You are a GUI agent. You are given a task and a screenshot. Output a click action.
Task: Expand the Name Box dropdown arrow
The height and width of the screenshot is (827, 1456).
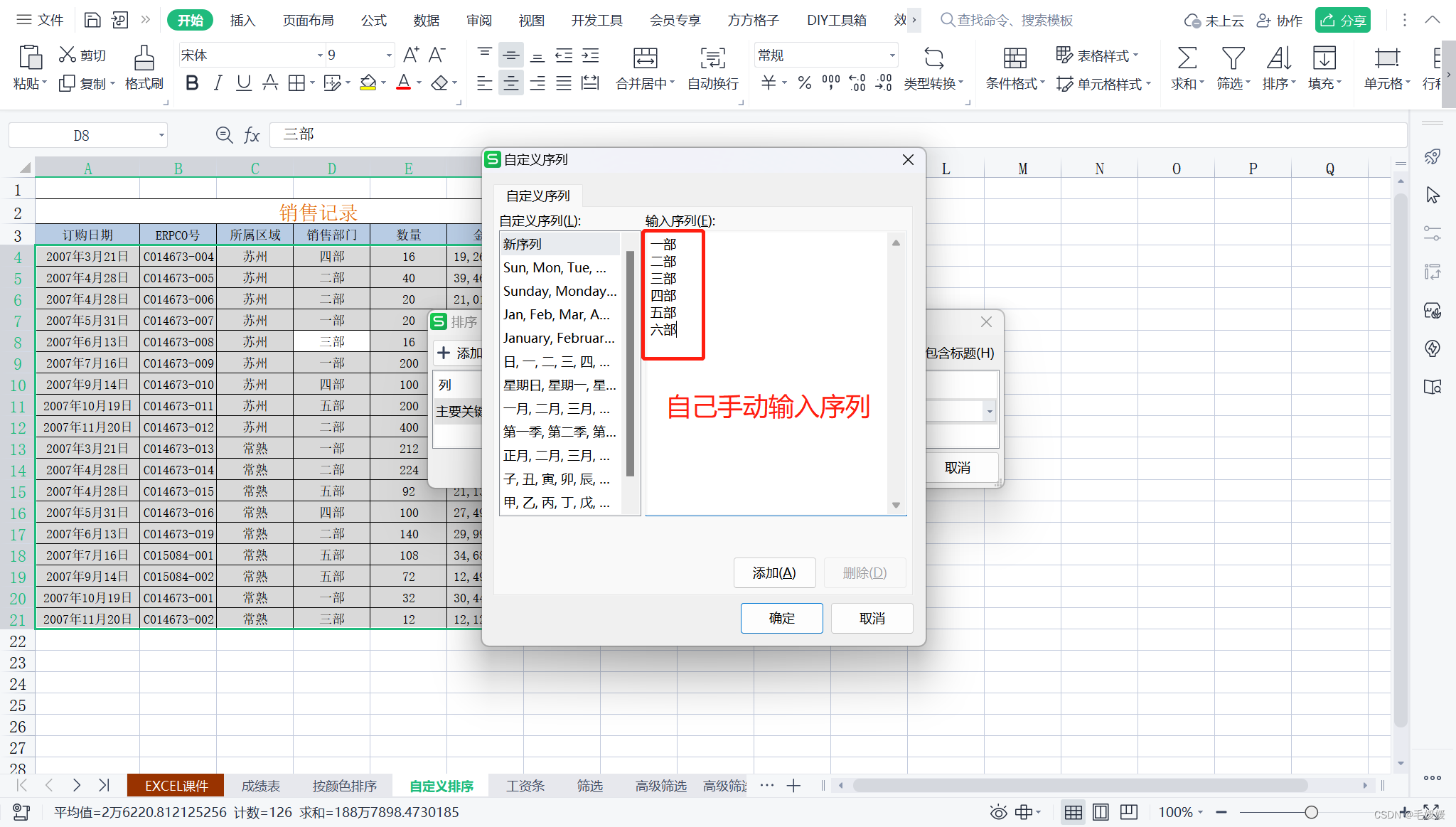click(x=161, y=135)
